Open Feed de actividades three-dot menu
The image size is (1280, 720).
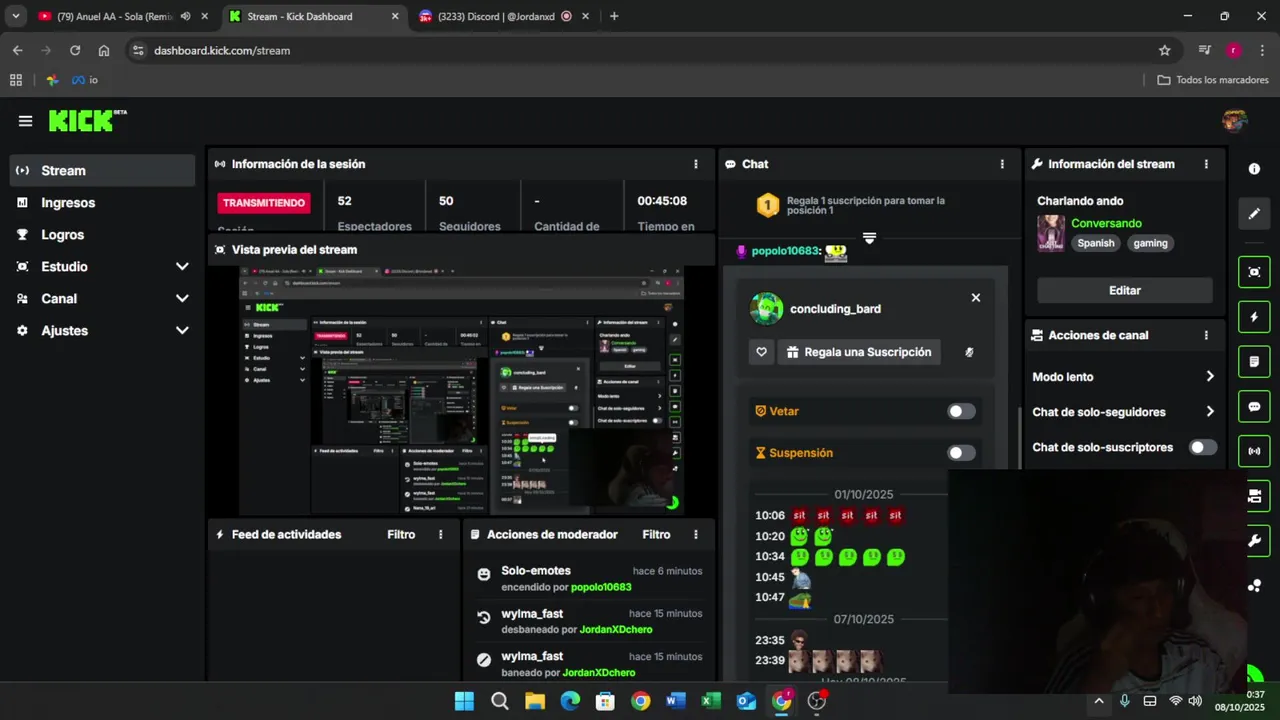[440, 535]
